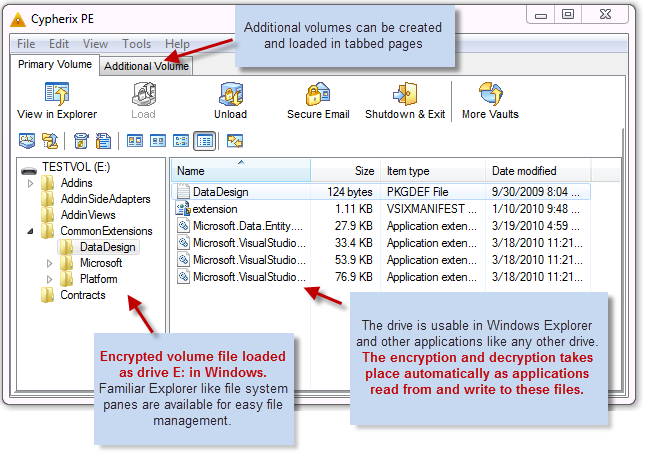The image size is (652, 456).
Task: Select the extension VSIXMANIFEST file
Action: [381, 209]
